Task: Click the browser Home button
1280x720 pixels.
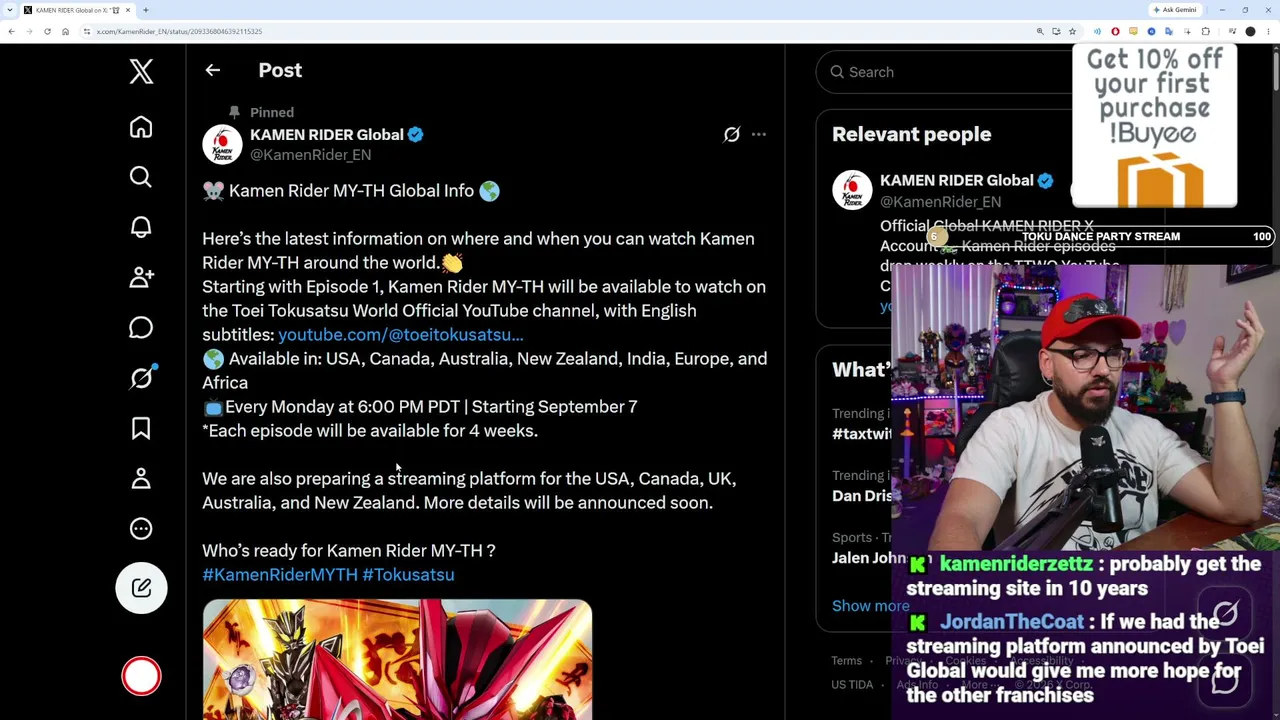Action: coord(65,32)
